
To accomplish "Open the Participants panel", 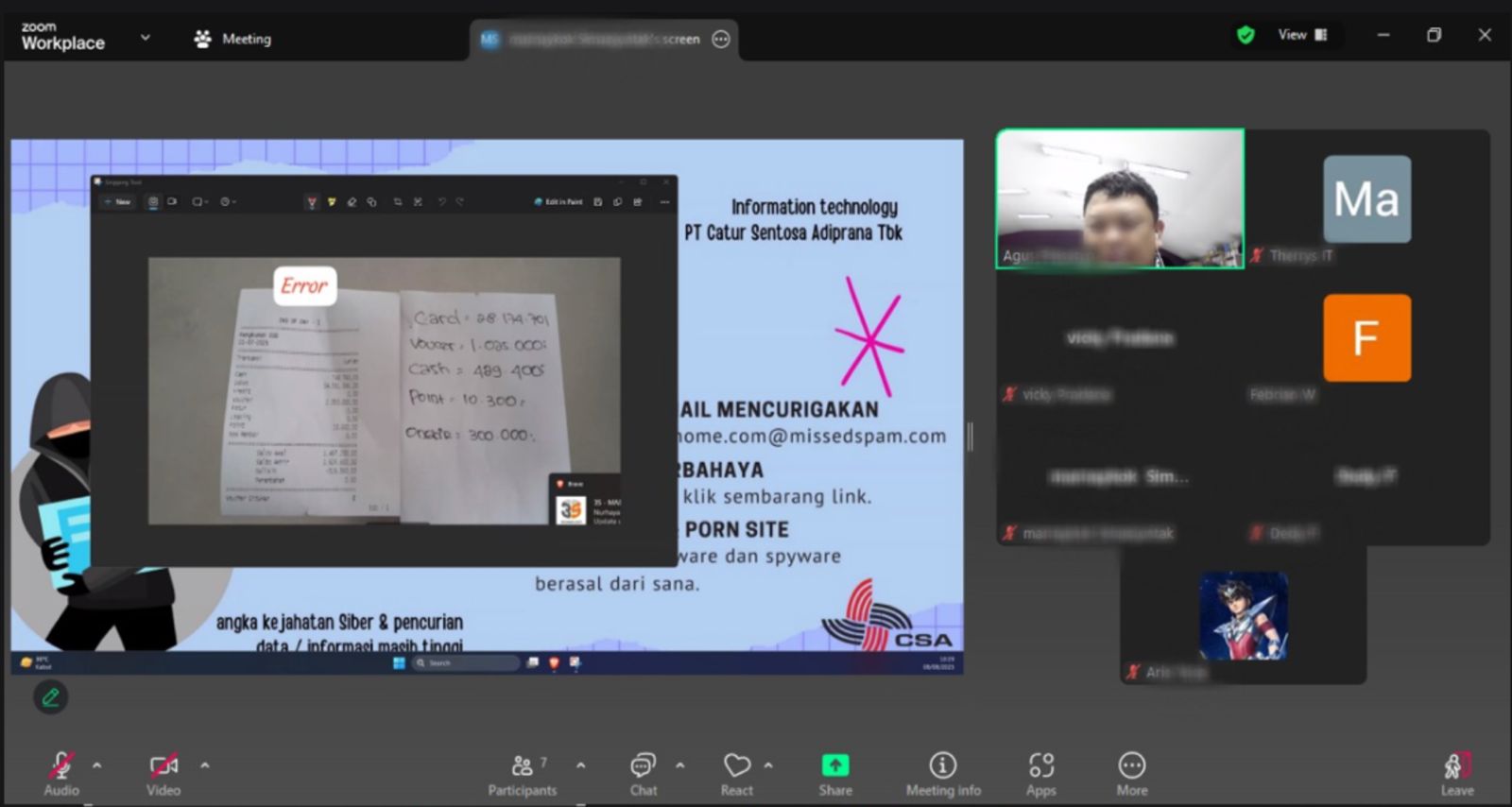I will click(522, 772).
